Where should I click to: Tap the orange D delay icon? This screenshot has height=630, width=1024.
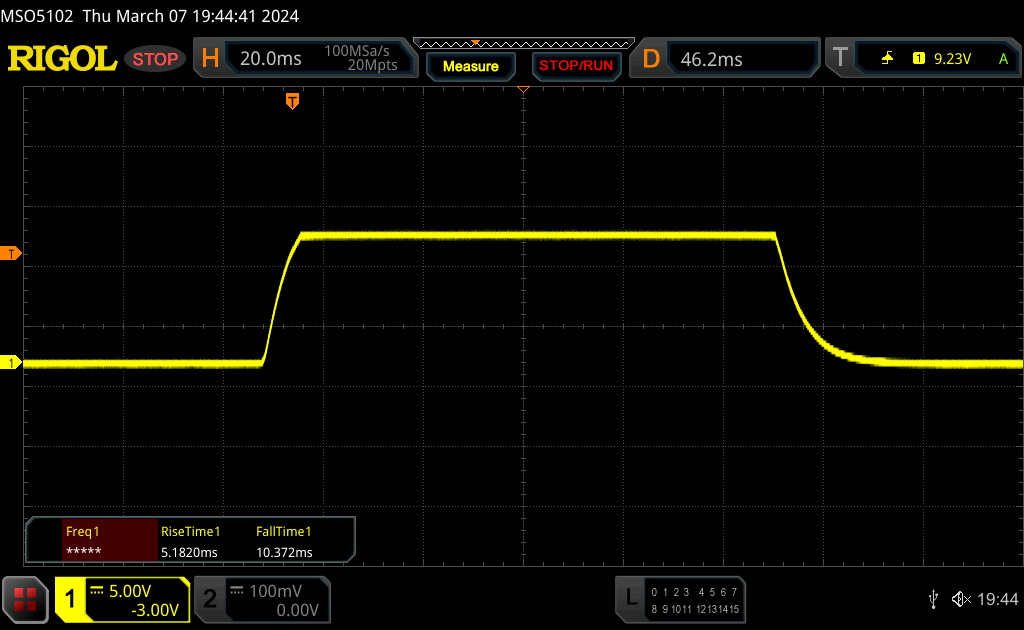651,59
